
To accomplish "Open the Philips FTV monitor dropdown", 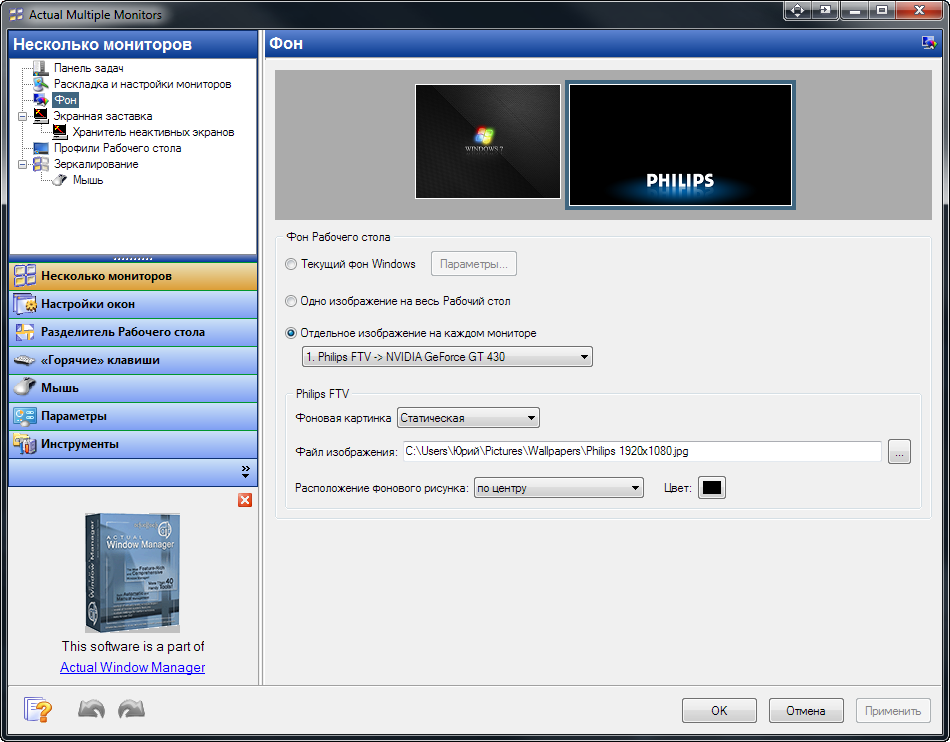I will [447, 357].
